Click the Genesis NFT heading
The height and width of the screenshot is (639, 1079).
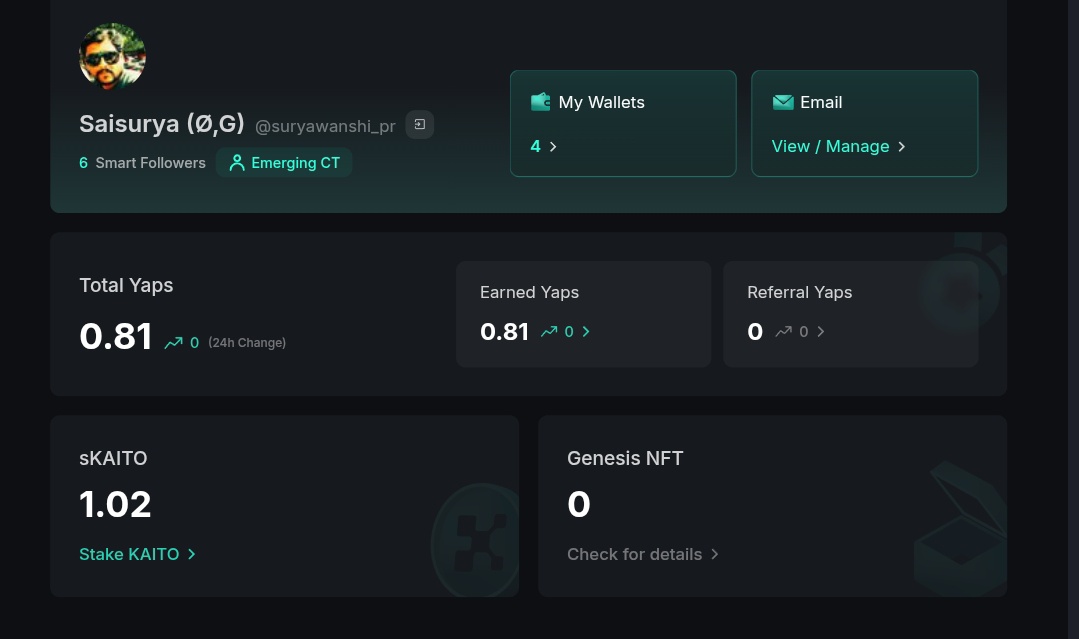point(625,458)
